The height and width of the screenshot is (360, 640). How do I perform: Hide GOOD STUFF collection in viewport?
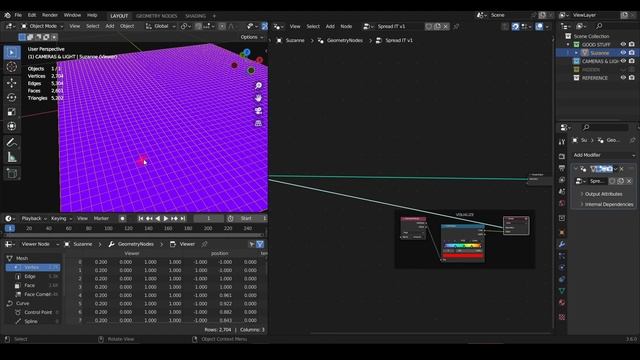(x=623, y=44)
